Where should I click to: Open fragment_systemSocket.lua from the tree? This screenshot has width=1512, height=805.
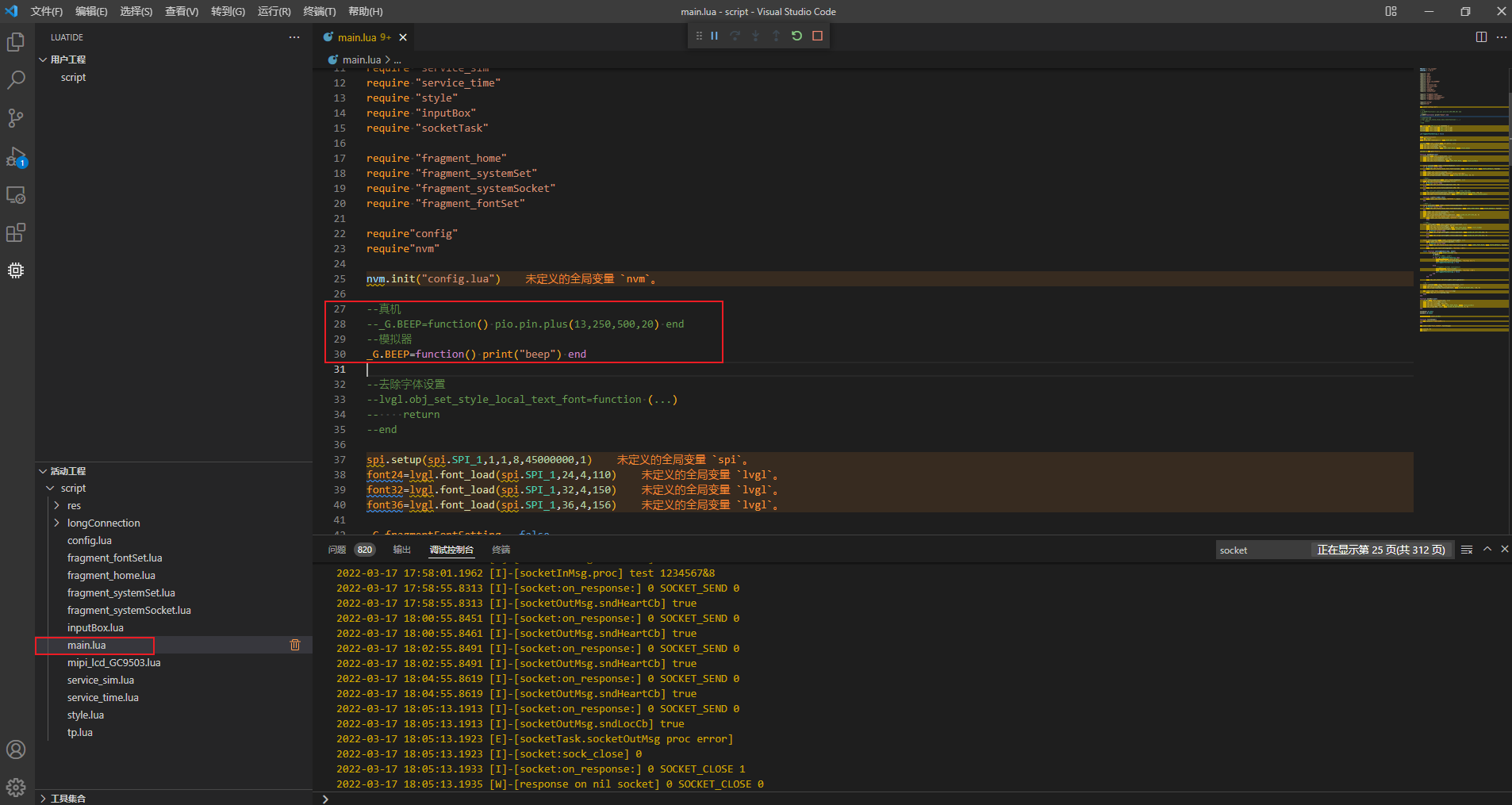(x=129, y=611)
